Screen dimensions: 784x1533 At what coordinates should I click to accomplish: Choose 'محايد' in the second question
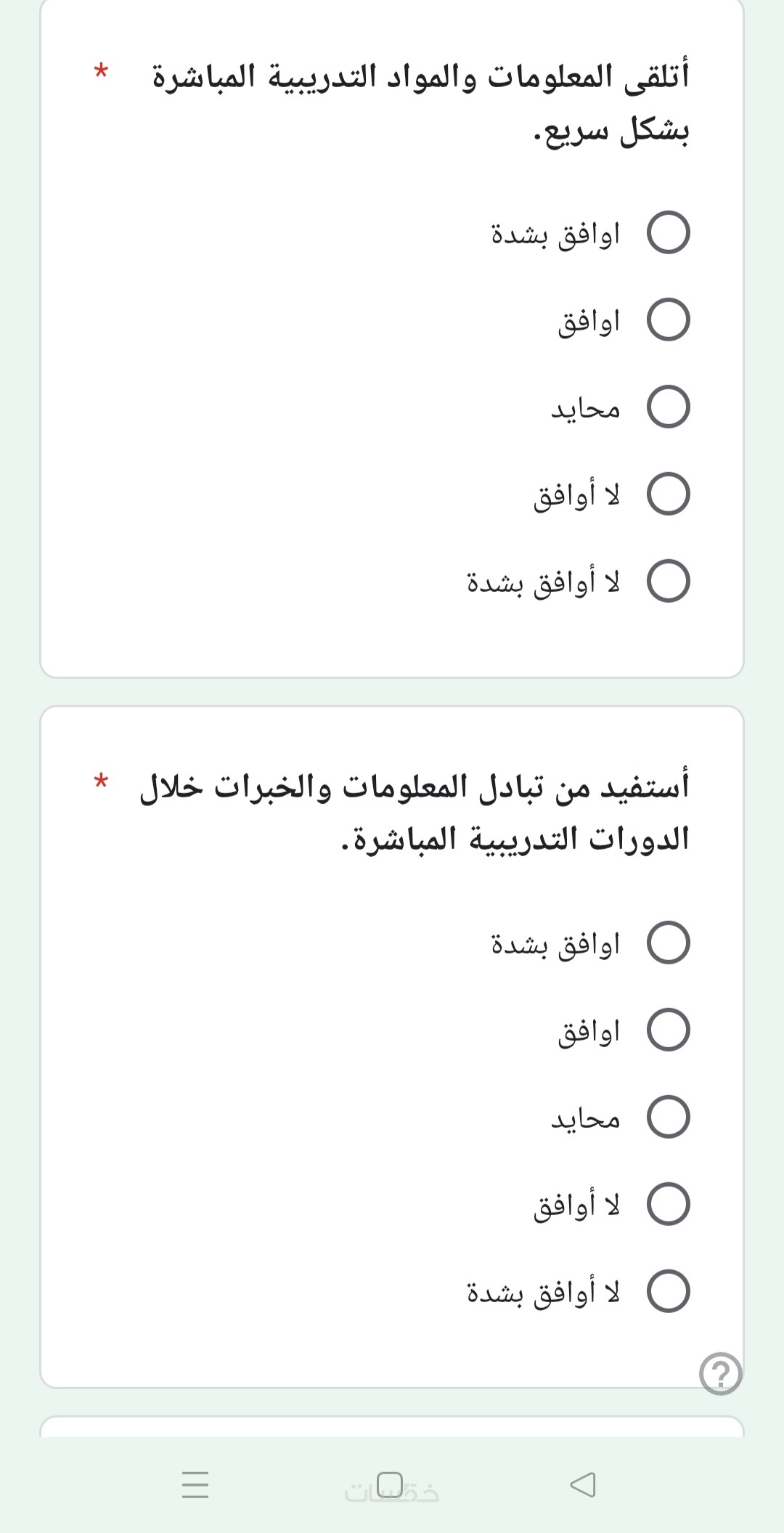pos(668,1117)
